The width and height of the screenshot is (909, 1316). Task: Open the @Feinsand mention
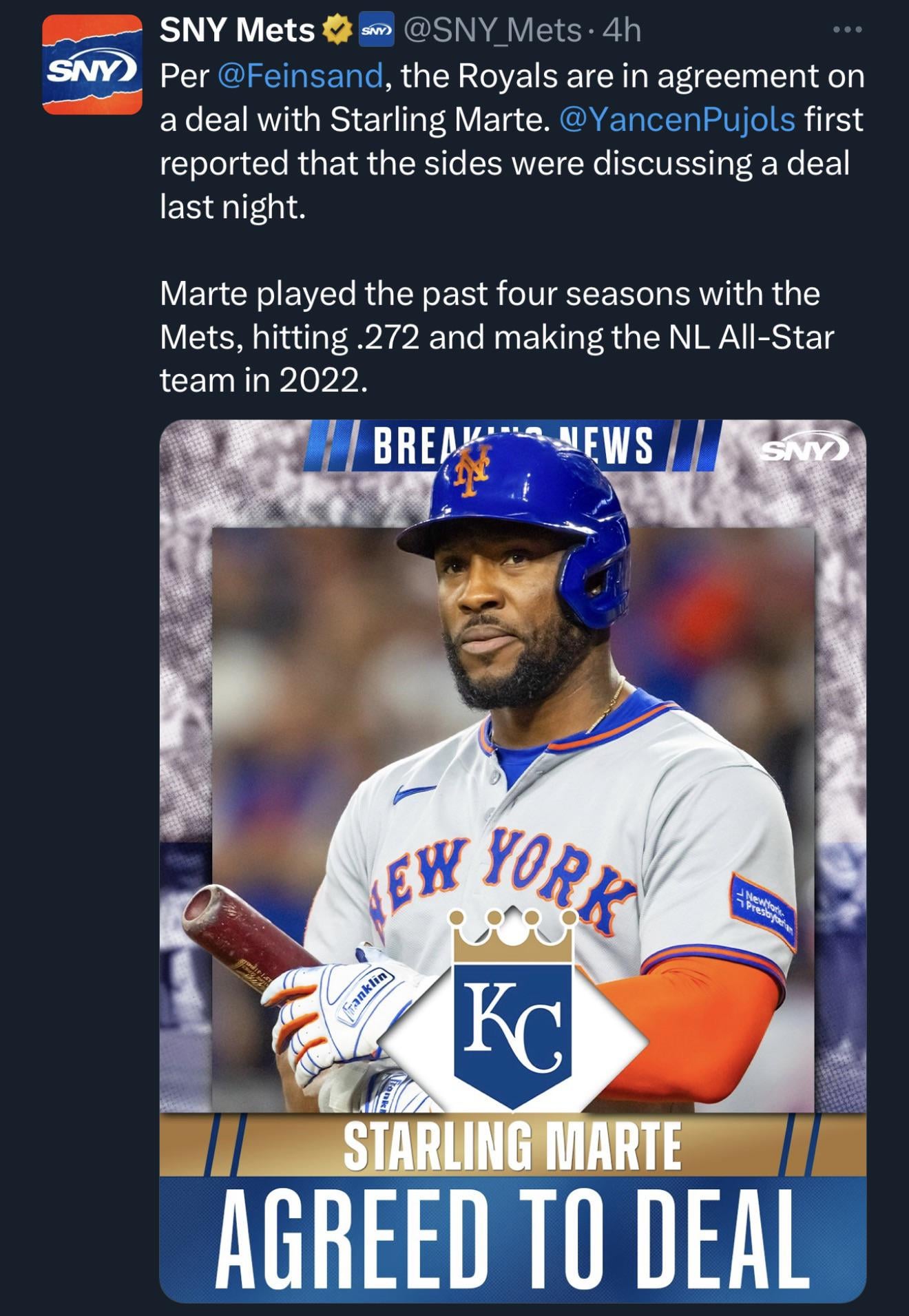300,76
